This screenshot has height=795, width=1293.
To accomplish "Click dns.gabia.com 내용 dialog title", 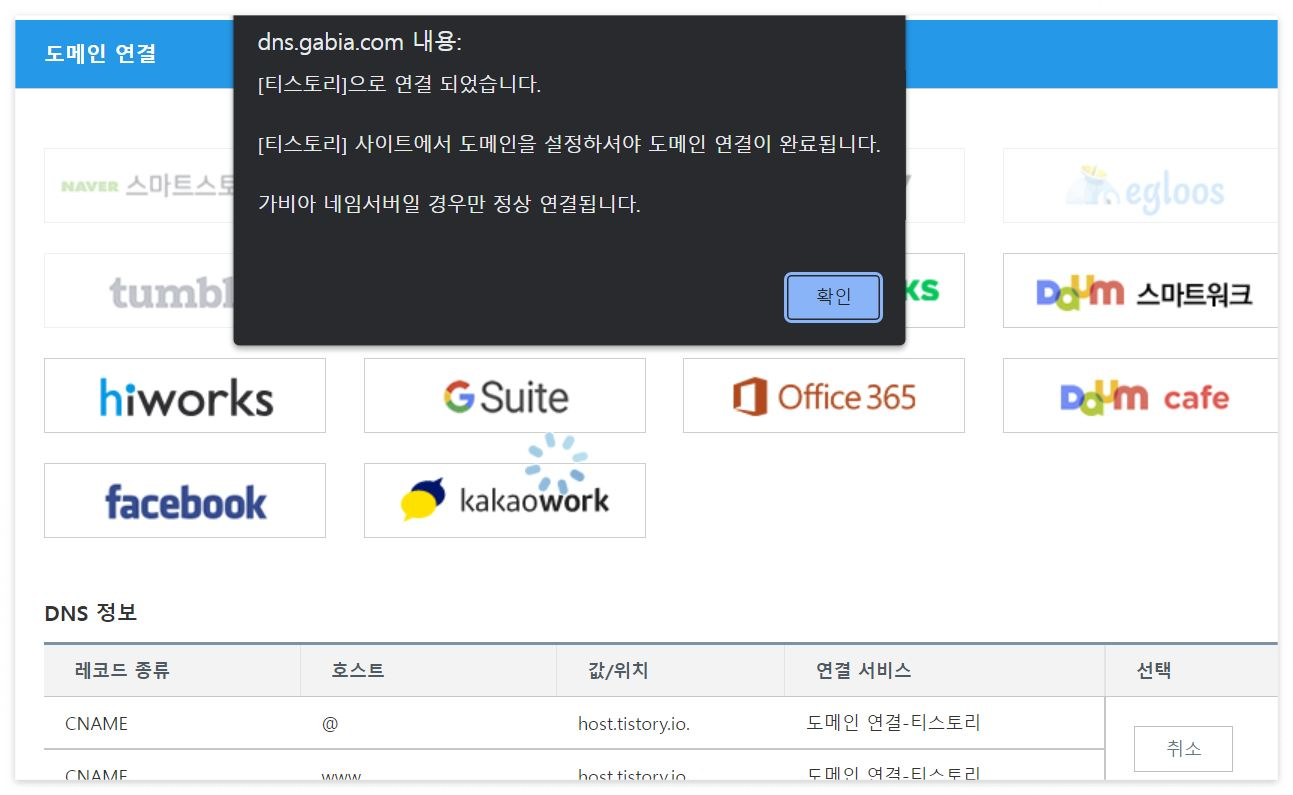I will click(x=360, y=42).
